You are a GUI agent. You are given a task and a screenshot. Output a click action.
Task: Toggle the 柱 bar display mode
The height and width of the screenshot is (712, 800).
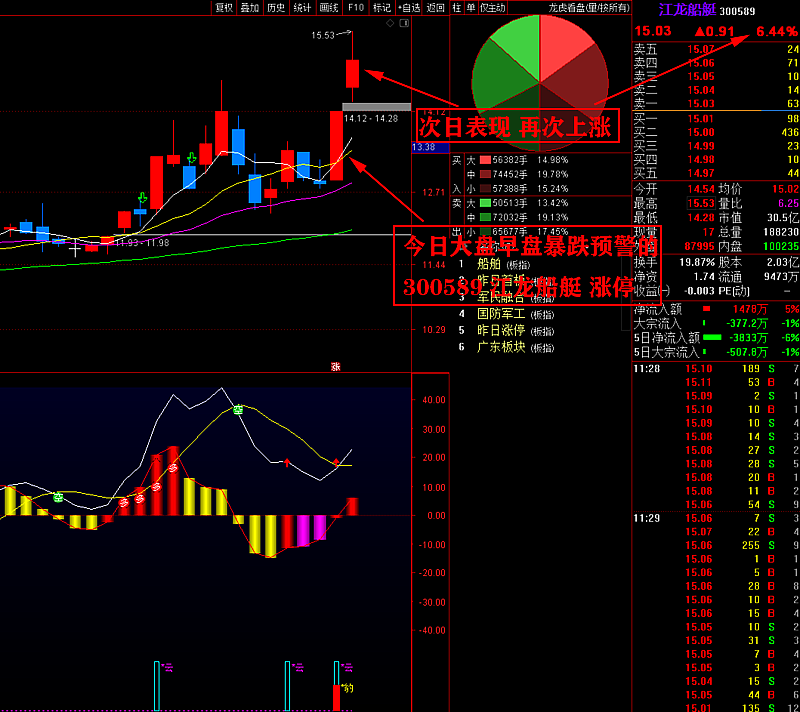click(457, 7)
